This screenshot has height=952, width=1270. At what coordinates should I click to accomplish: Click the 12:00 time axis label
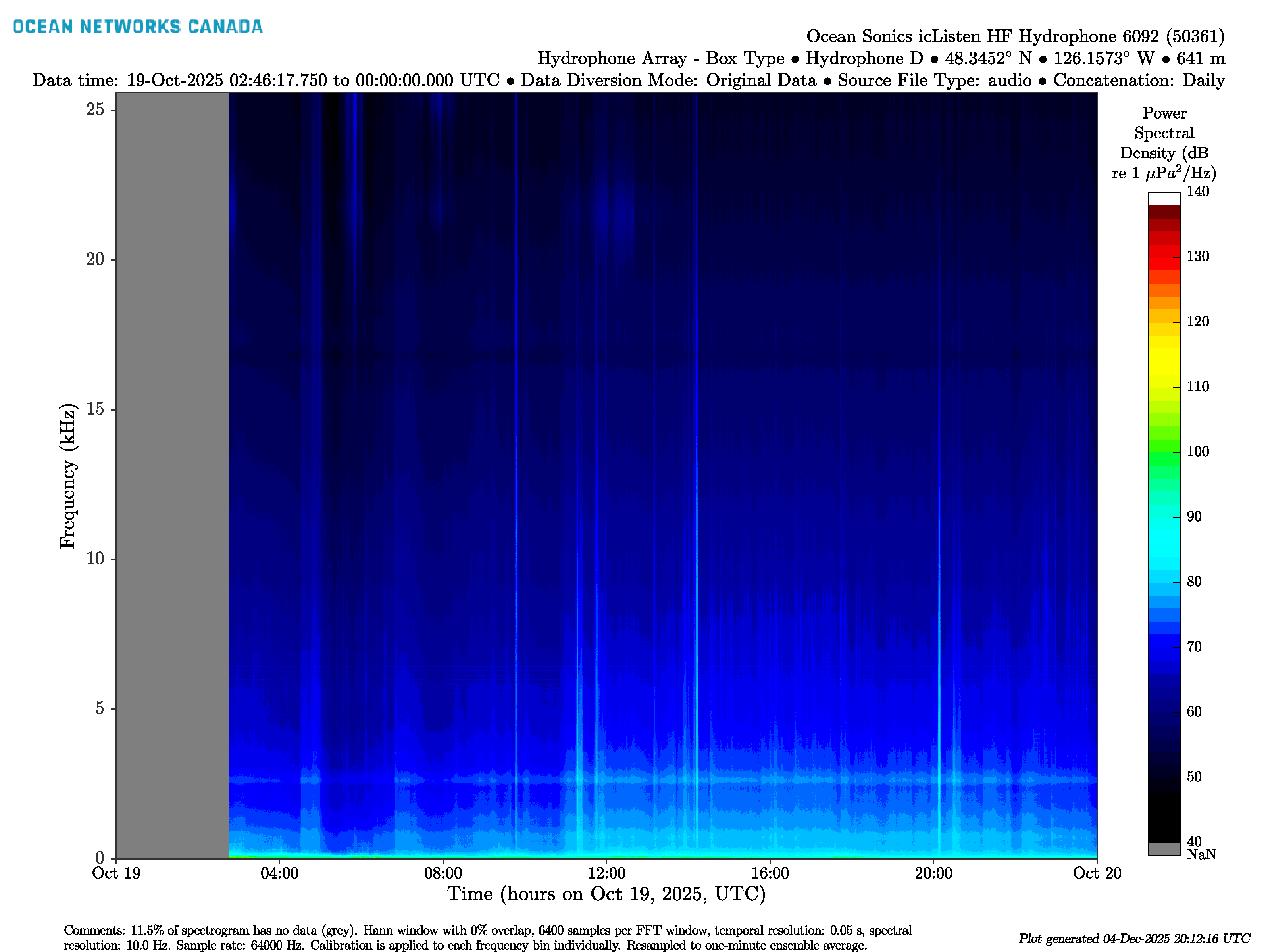pyautogui.click(x=606, y=873)
